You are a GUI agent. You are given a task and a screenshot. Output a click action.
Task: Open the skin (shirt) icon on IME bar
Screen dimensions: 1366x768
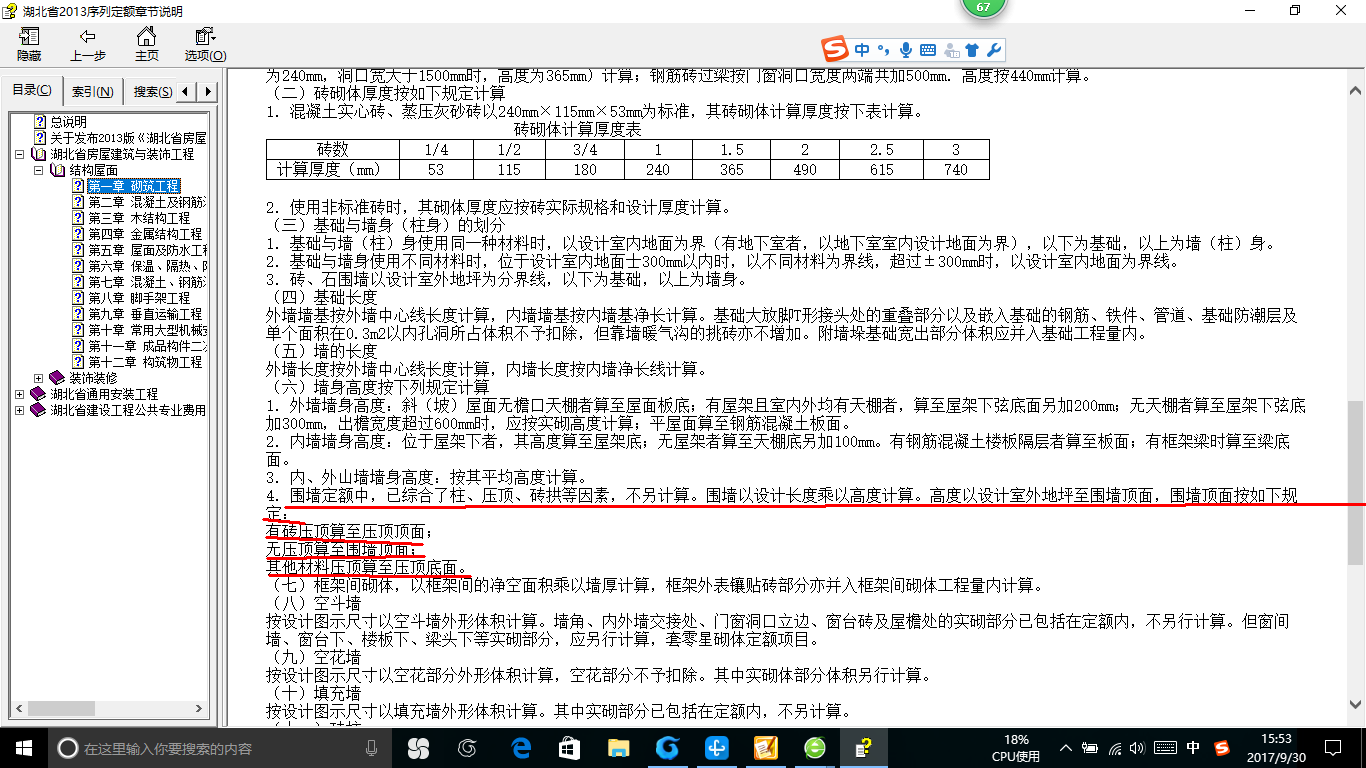(x=973, y=49)
